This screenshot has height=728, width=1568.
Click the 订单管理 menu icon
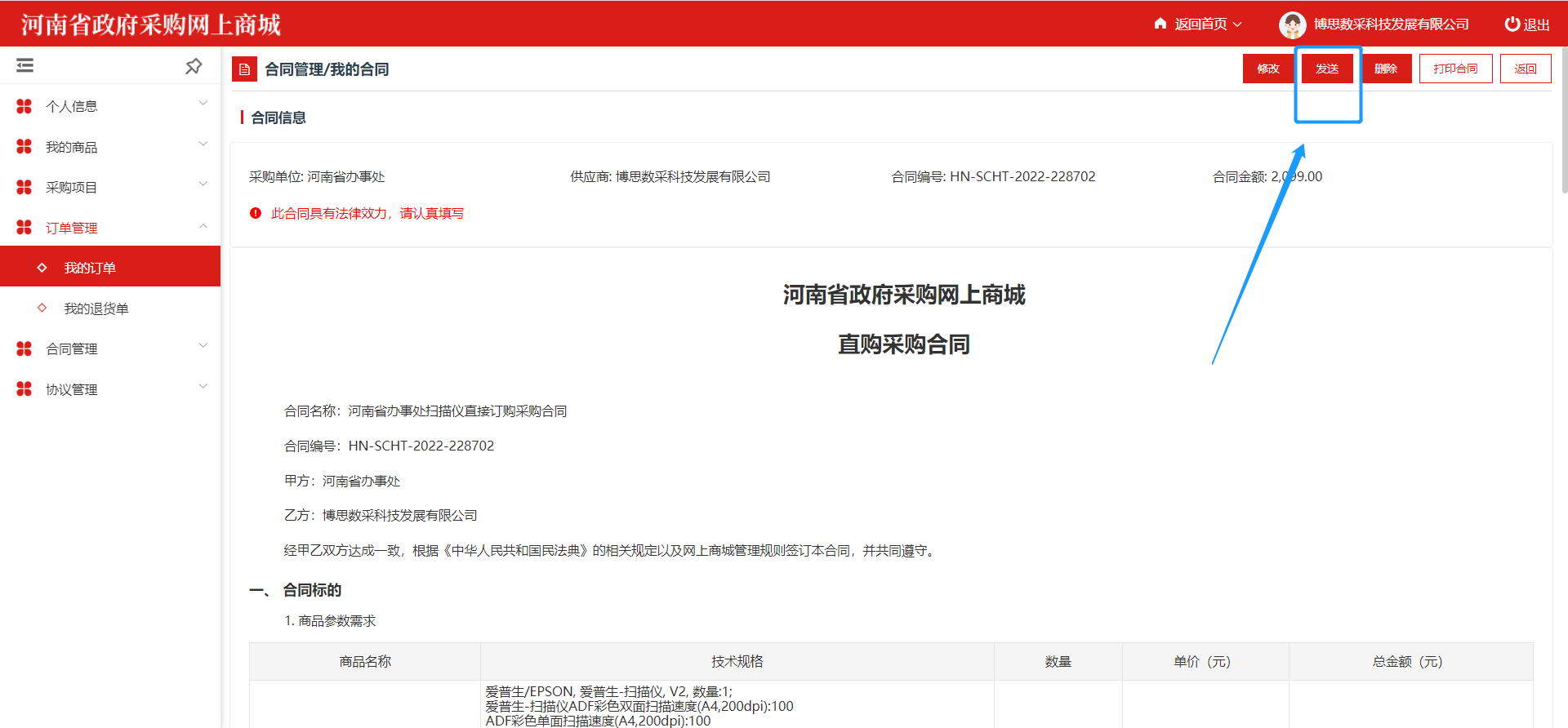[24, 227]
